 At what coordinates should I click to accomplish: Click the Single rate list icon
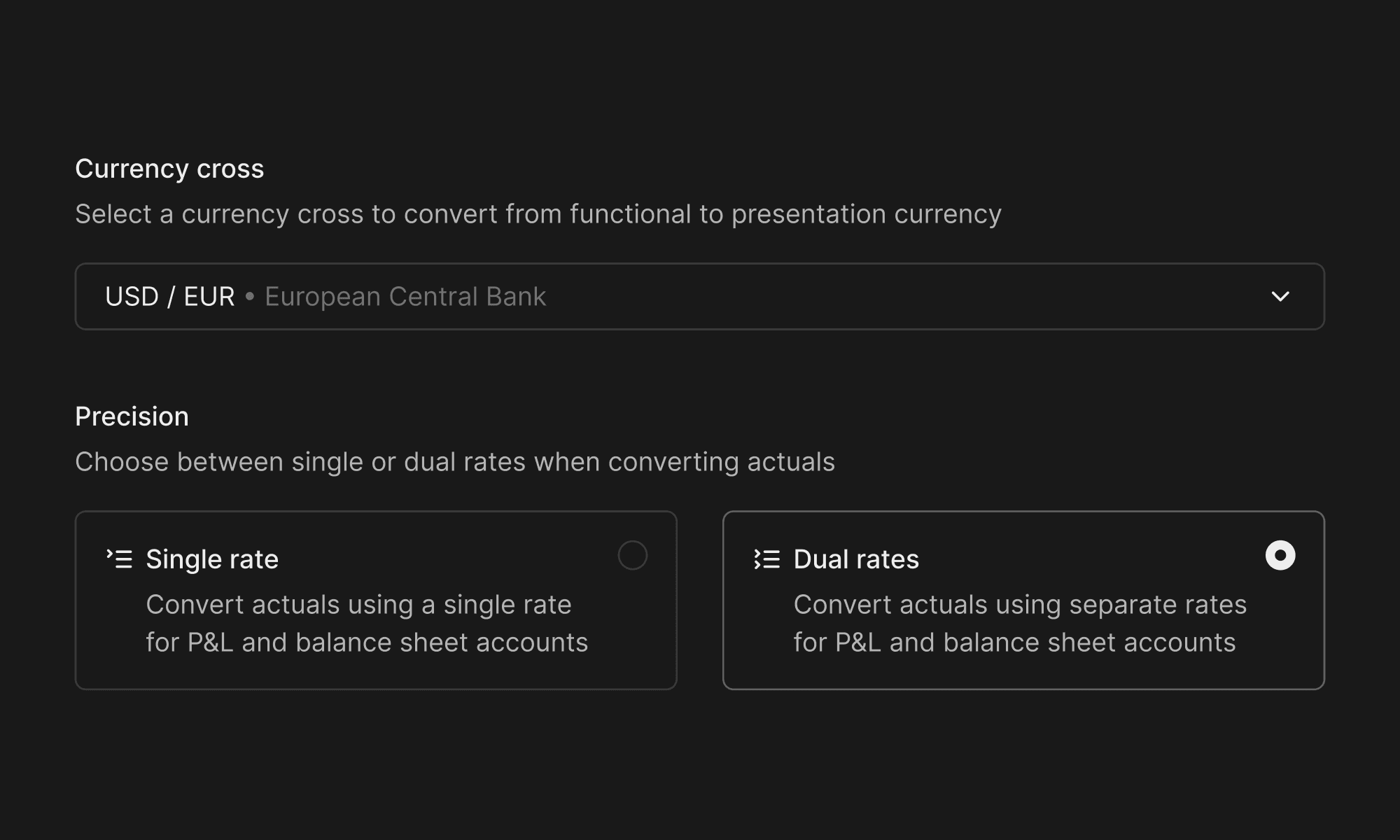coord(120,559)
